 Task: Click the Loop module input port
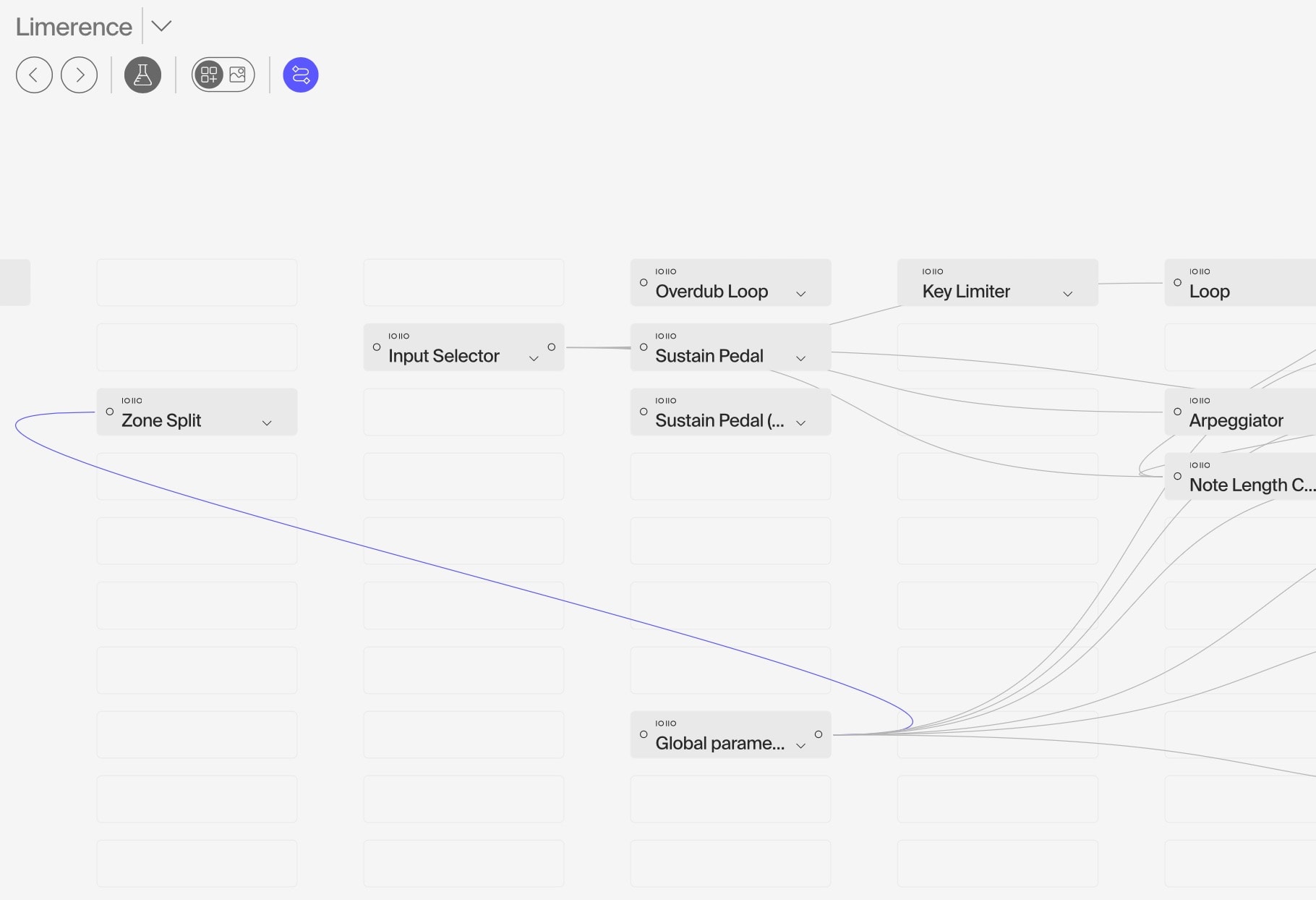pyautogui.click(x=1178, y=283)
